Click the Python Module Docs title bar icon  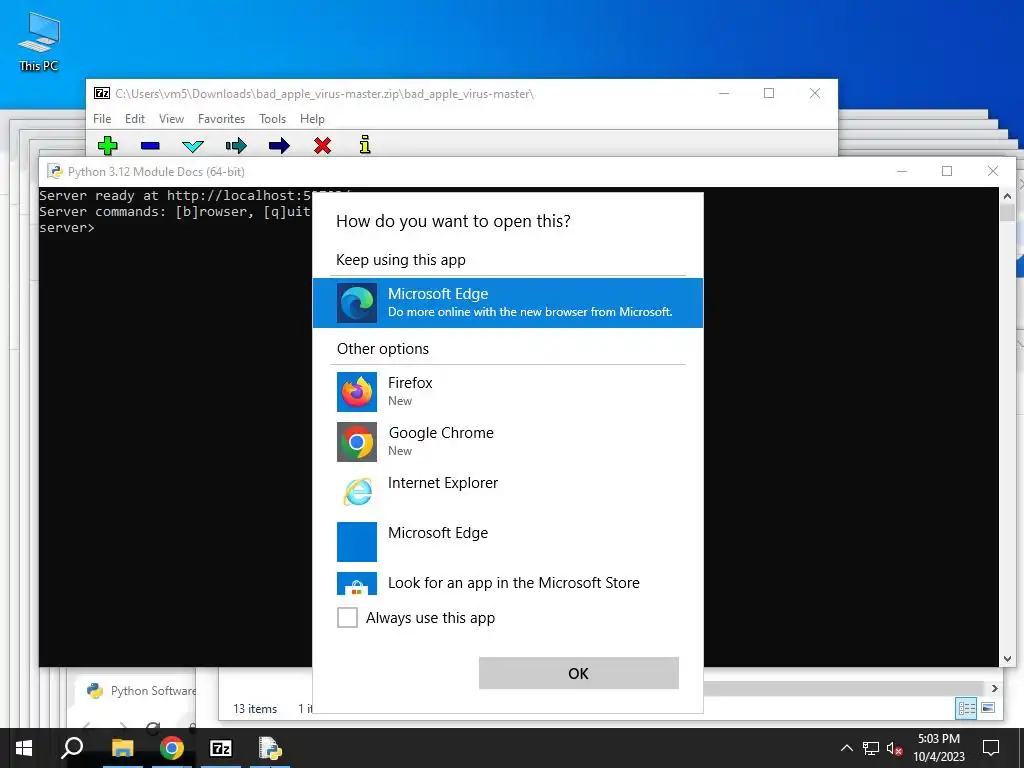(x=55, y=171)
